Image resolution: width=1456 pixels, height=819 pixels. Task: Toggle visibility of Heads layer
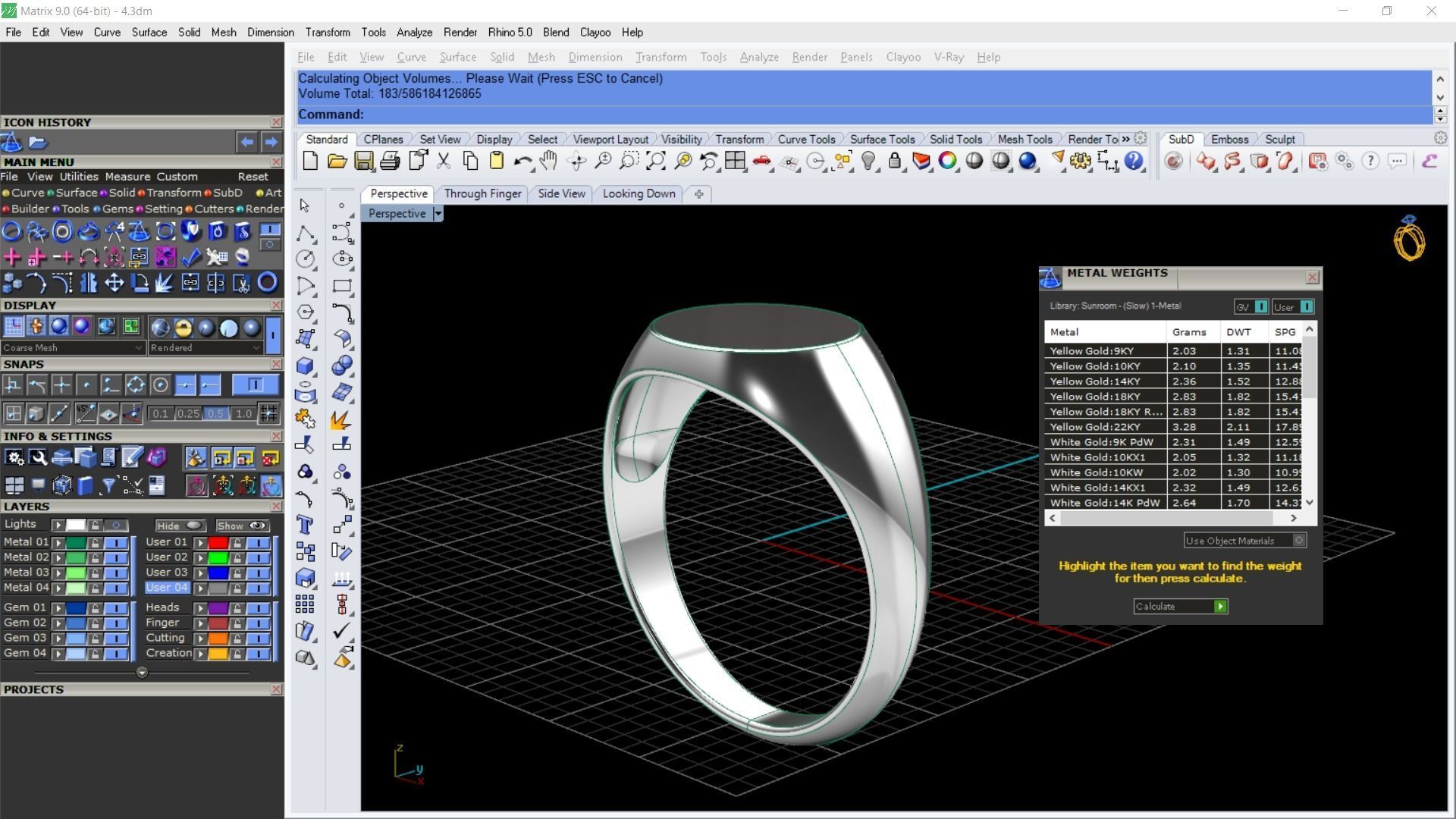click(258, 607)
